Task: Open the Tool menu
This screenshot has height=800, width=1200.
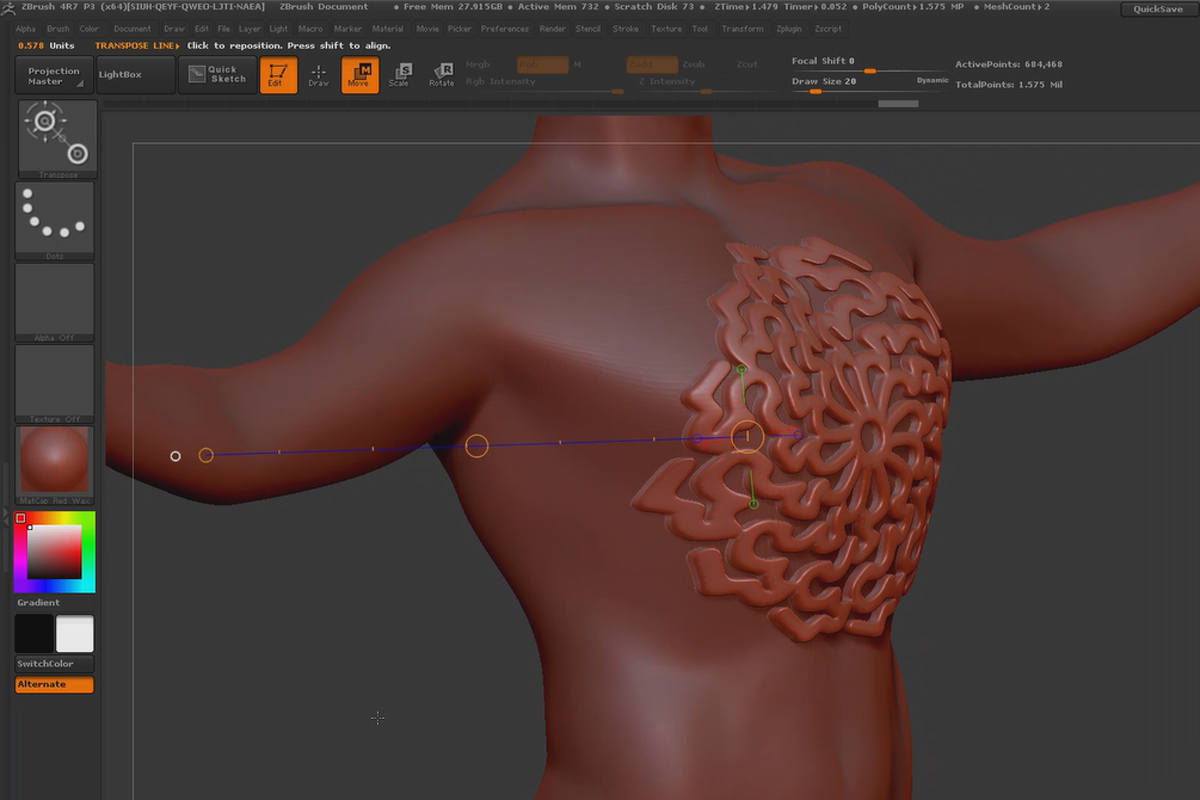Action: click(x=700, y=29)
